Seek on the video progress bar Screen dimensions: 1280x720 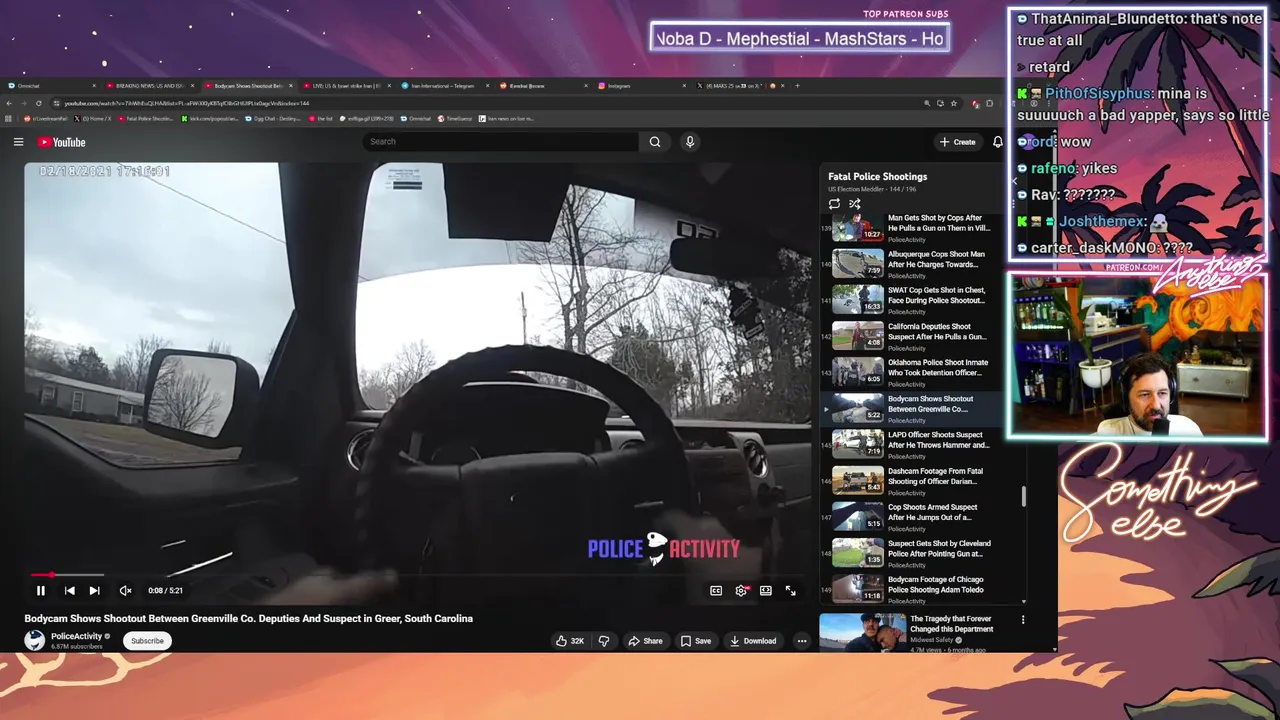420,575
